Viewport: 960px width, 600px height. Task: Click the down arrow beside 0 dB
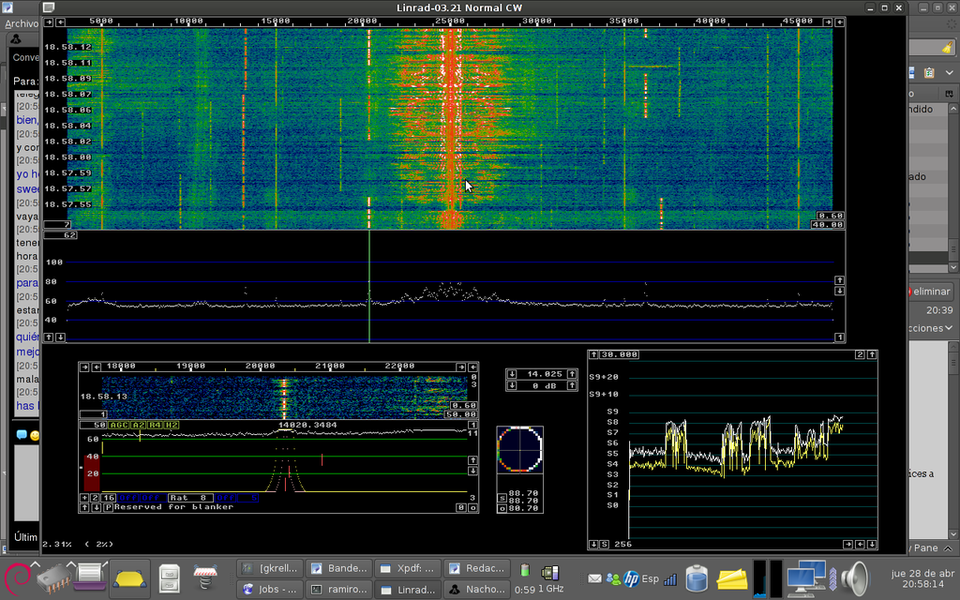[x=512, y=385]
